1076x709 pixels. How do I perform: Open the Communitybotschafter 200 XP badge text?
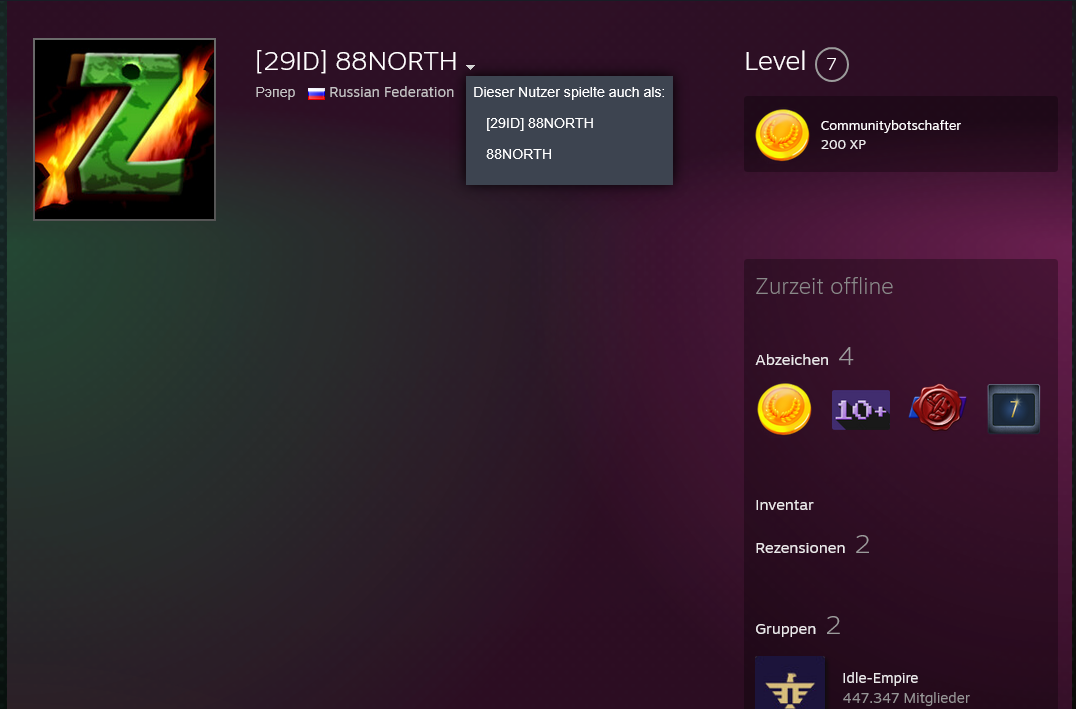[x=890, y=135]
